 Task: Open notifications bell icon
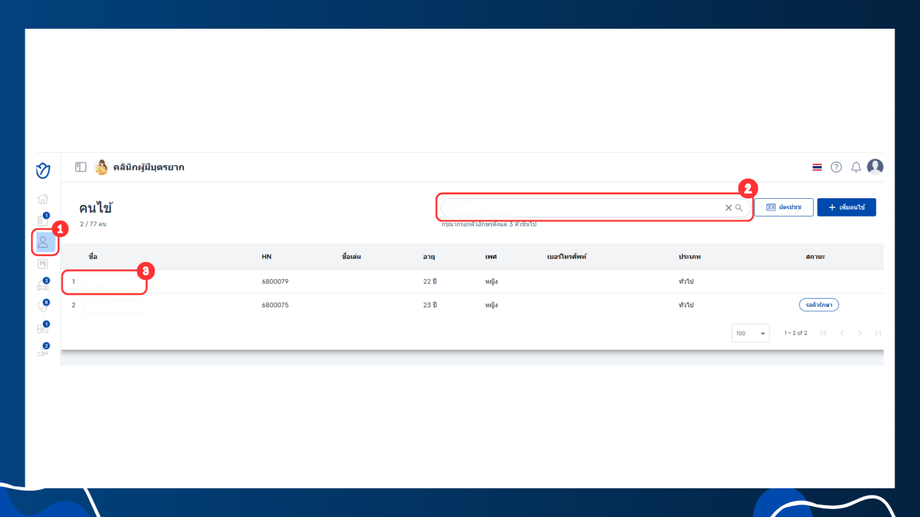[x=856, y=167]
